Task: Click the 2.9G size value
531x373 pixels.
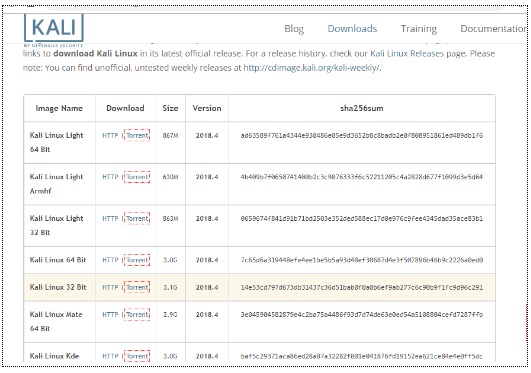Action: [x=170, y=314]
